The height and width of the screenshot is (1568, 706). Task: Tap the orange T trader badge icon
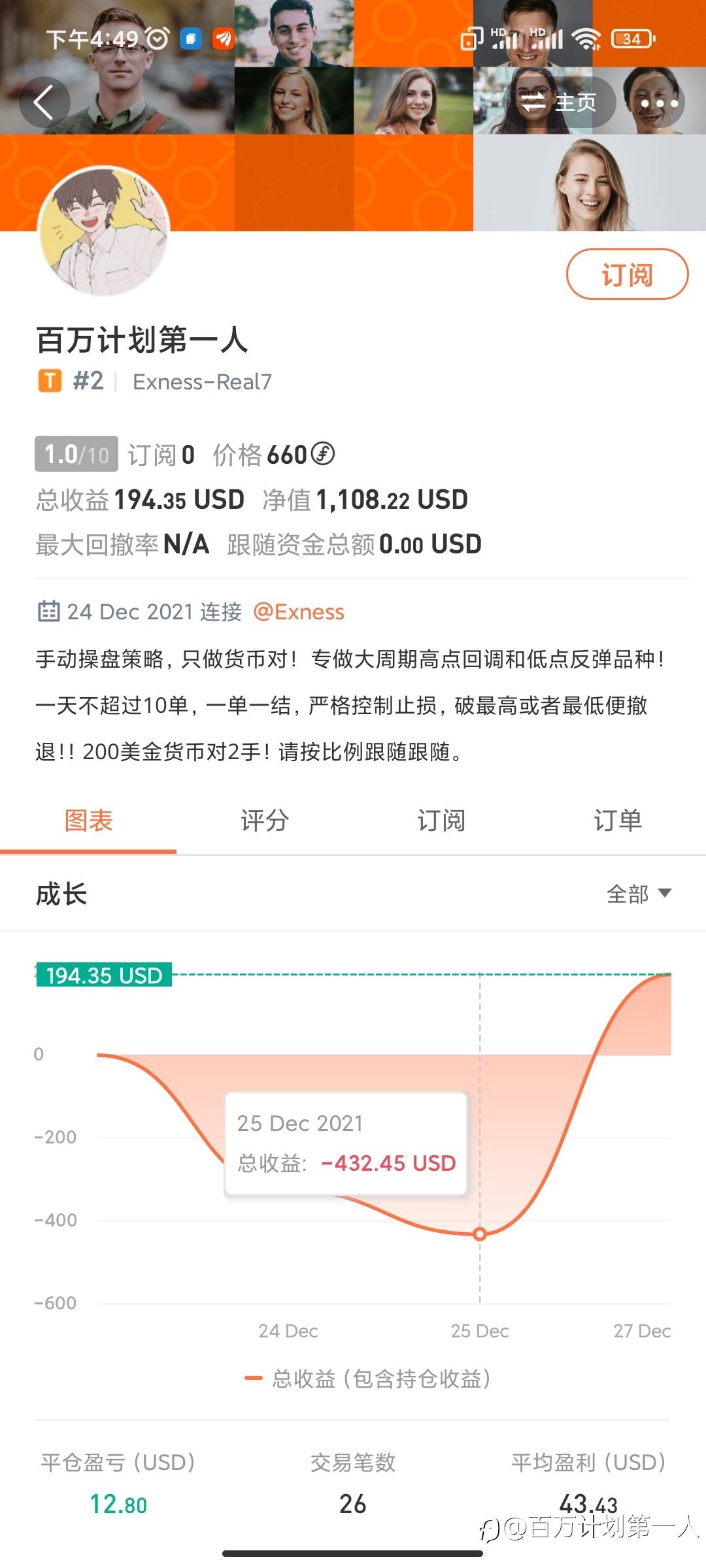[50, 381]
